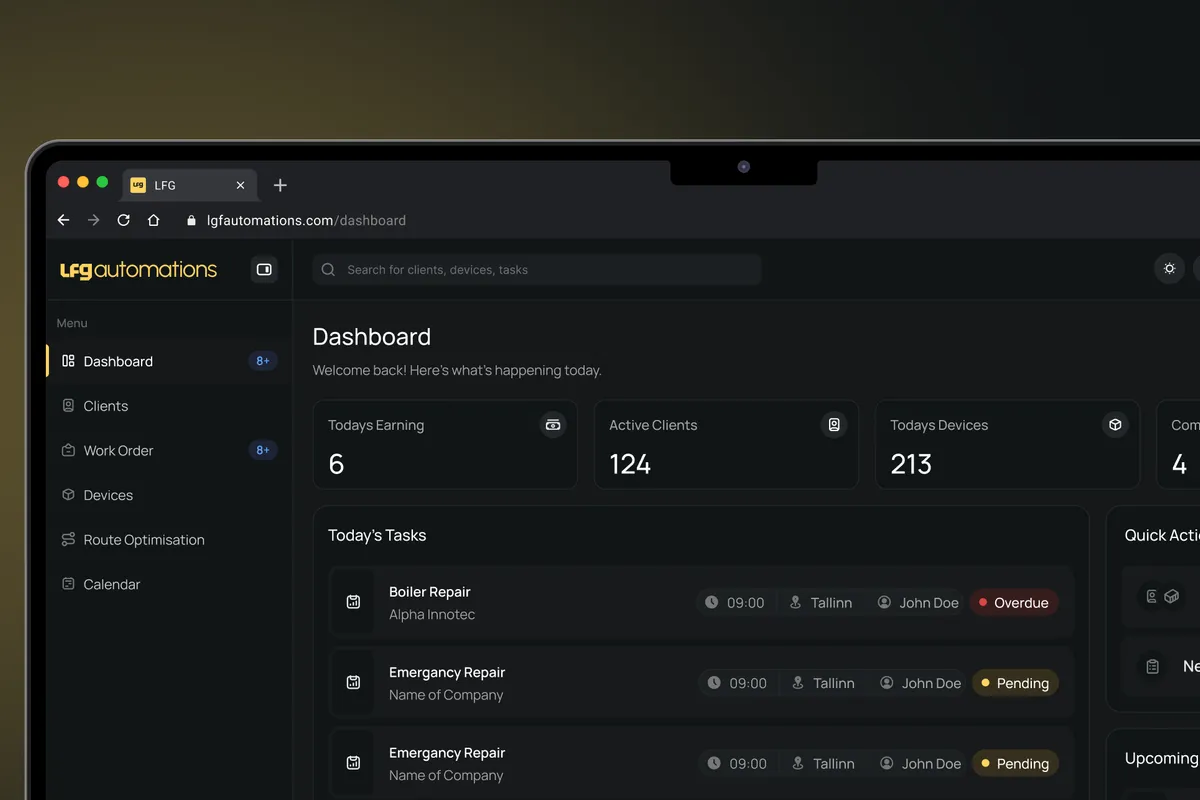This screenshot has width=1200, height=800.
Task: Click the icon on the Active Clients card
Action: click(834, 424)
